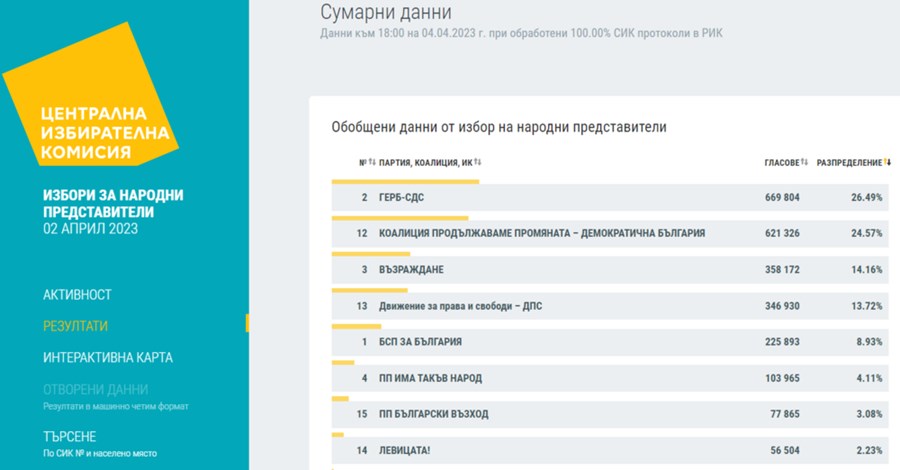Image resolution: width=900 pixels, height=470 pixels.
Task: Select the ПП ИМА ТАКЪВ НАРОД row
Action: click(610, 378)
